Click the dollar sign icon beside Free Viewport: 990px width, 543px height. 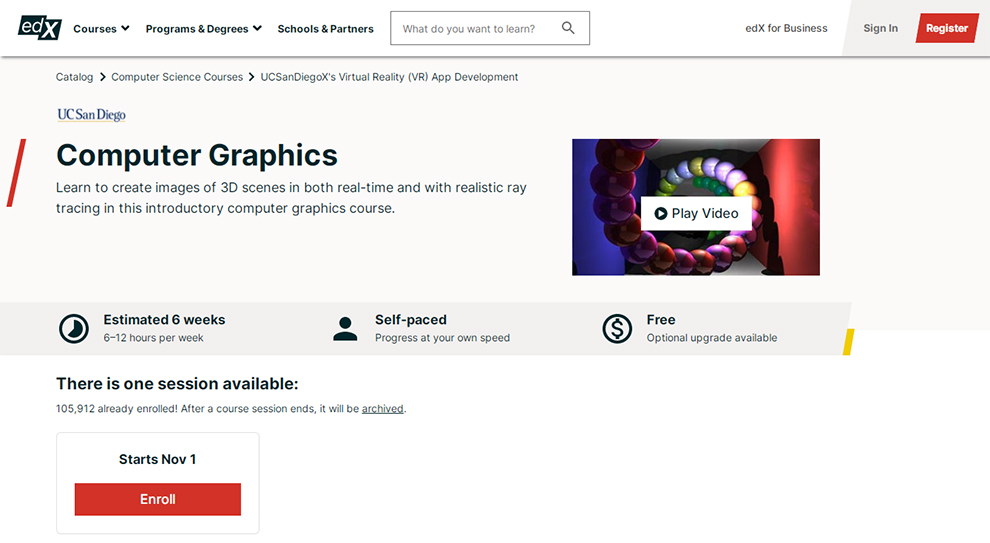coord(617,329)
